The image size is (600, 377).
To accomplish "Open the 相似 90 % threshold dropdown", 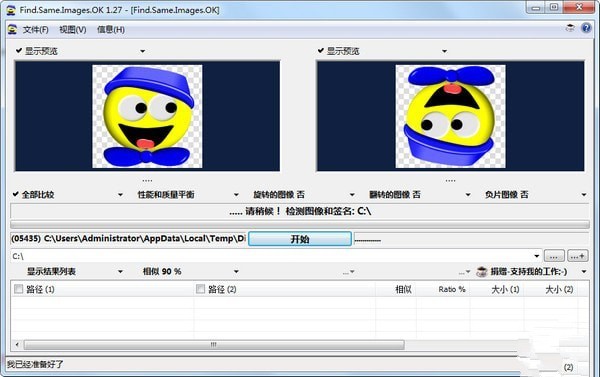I will (236, 272).
